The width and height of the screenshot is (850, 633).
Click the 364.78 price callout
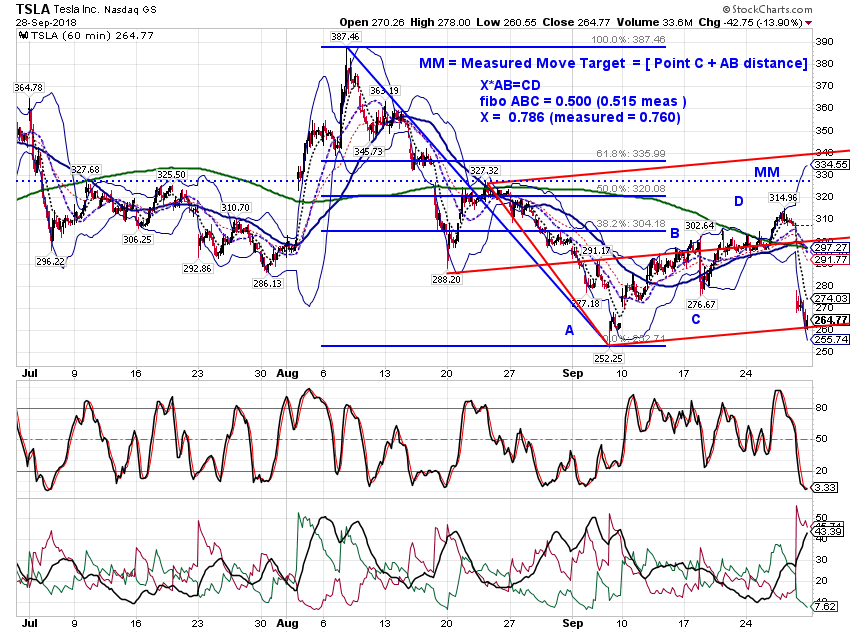[x=28, y=87]
